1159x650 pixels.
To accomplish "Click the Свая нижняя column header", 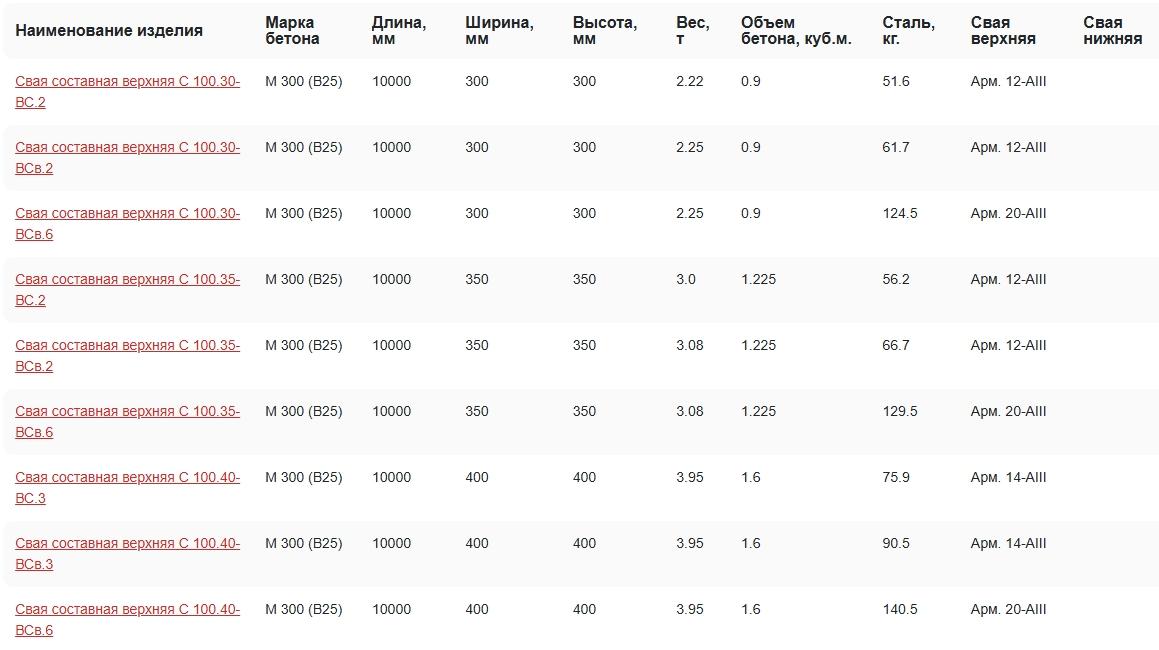I will (x=1112, y=31).
